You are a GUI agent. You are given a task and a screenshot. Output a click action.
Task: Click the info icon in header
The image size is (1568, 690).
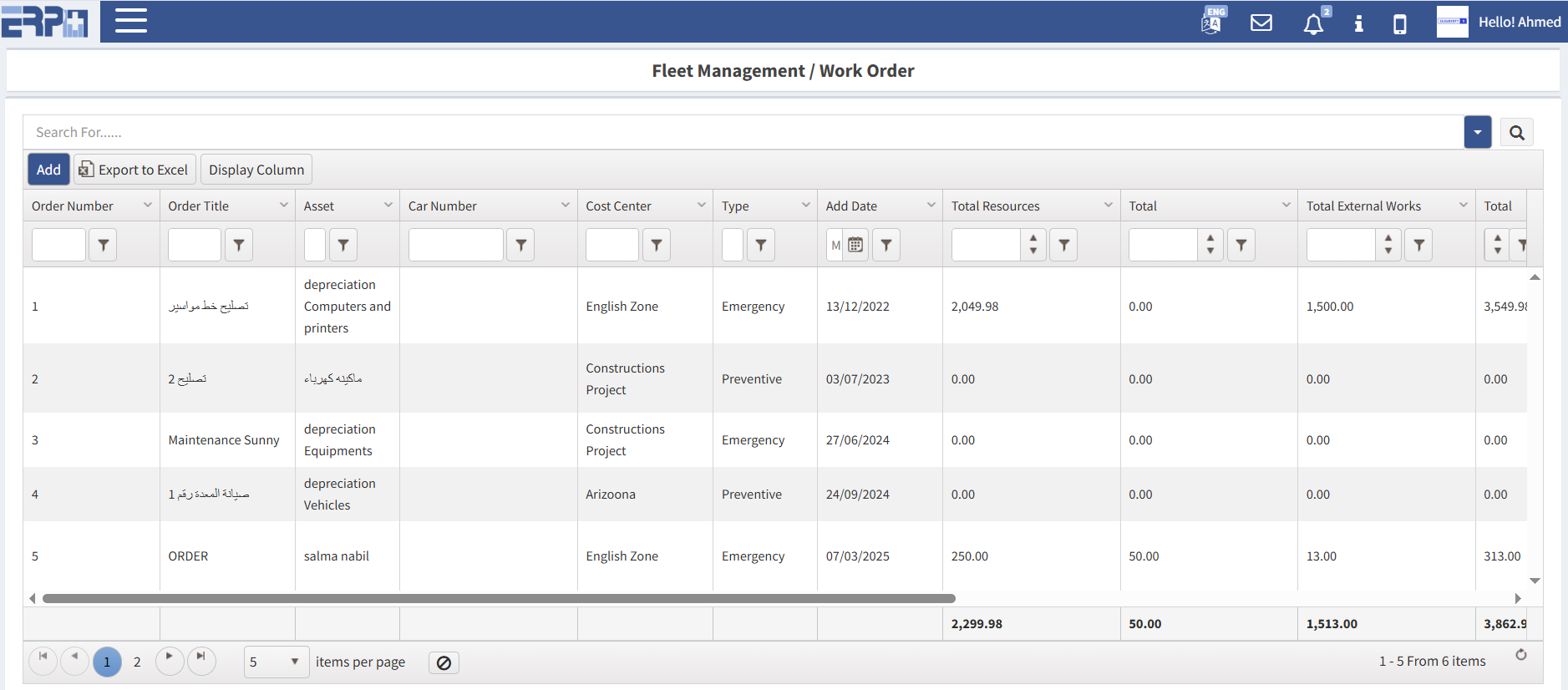click(1358, 23)
